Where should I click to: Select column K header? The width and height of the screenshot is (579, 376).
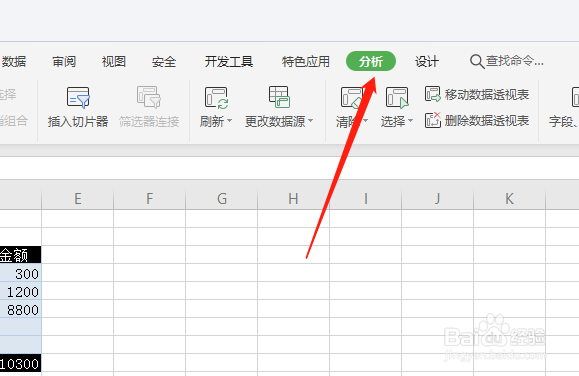(x=510, y=199)
